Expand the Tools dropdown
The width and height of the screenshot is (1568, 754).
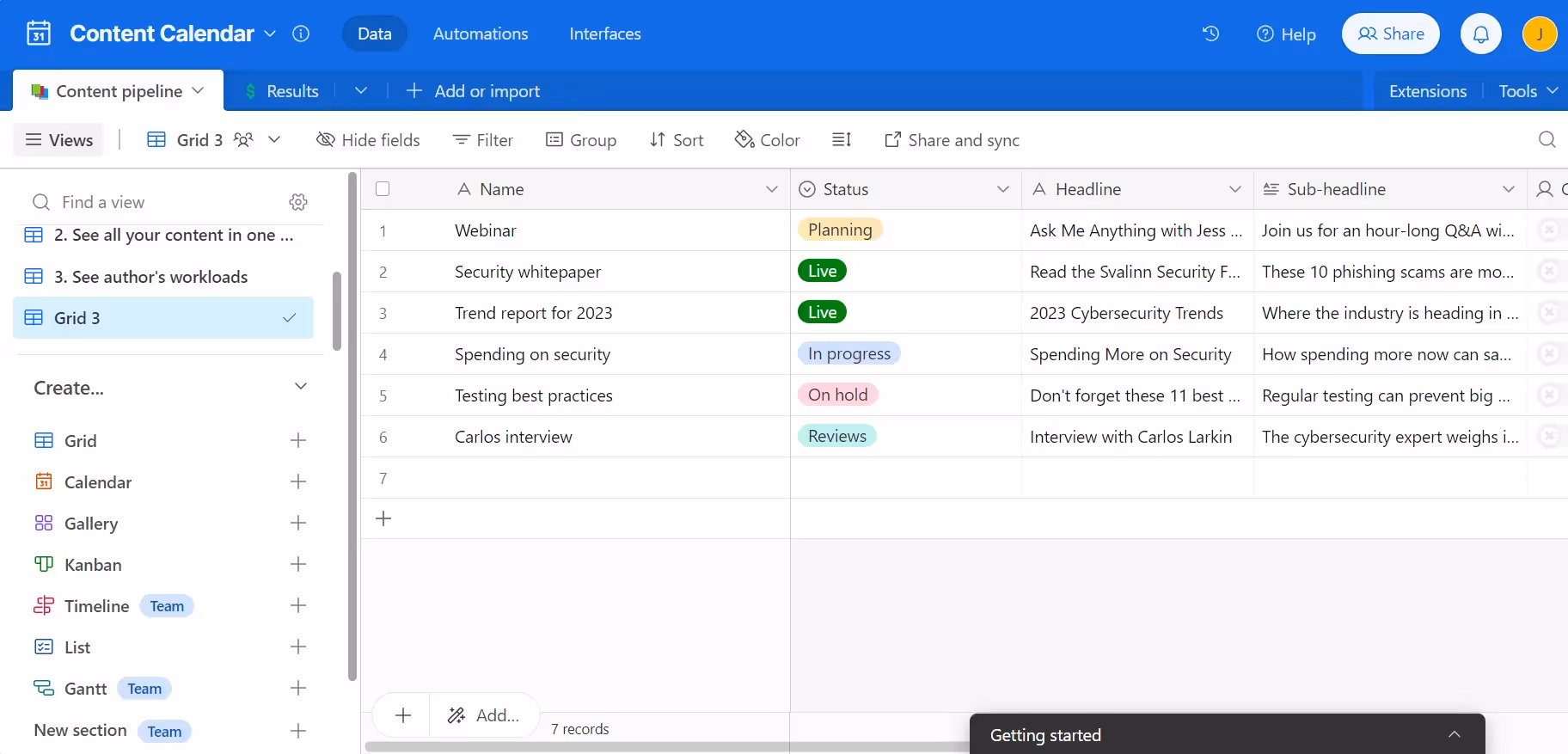coord(1528,91)
